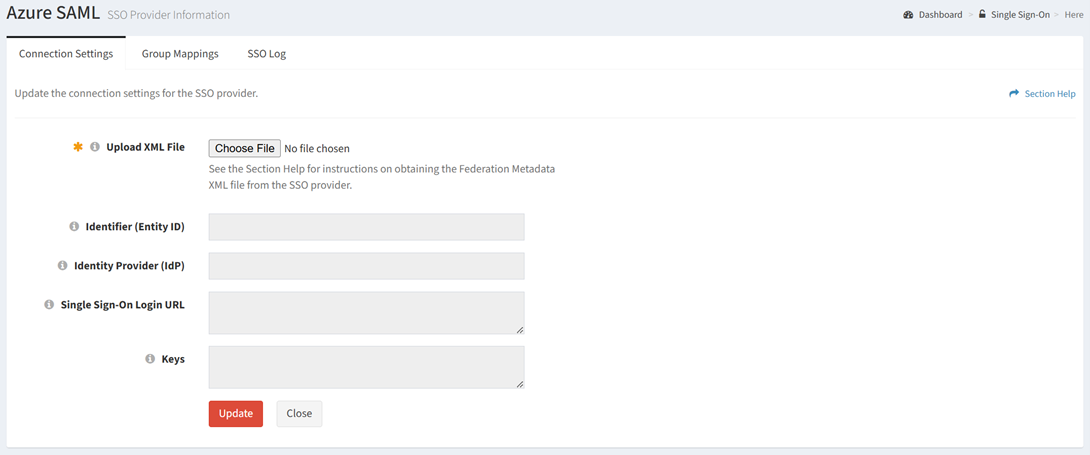The image size is (1090, 455).
Task: Click the info icon next to Keys
Action: click(x=149, y=359)
